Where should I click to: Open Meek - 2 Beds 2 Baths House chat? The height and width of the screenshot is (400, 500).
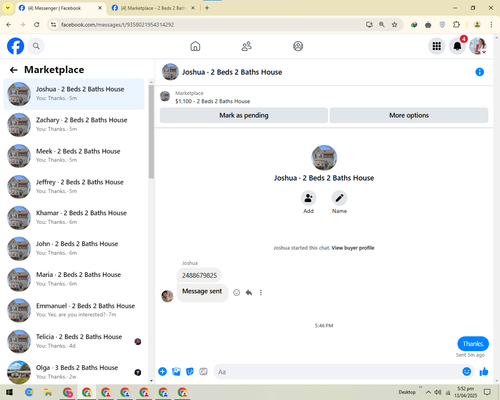[74, 156]
